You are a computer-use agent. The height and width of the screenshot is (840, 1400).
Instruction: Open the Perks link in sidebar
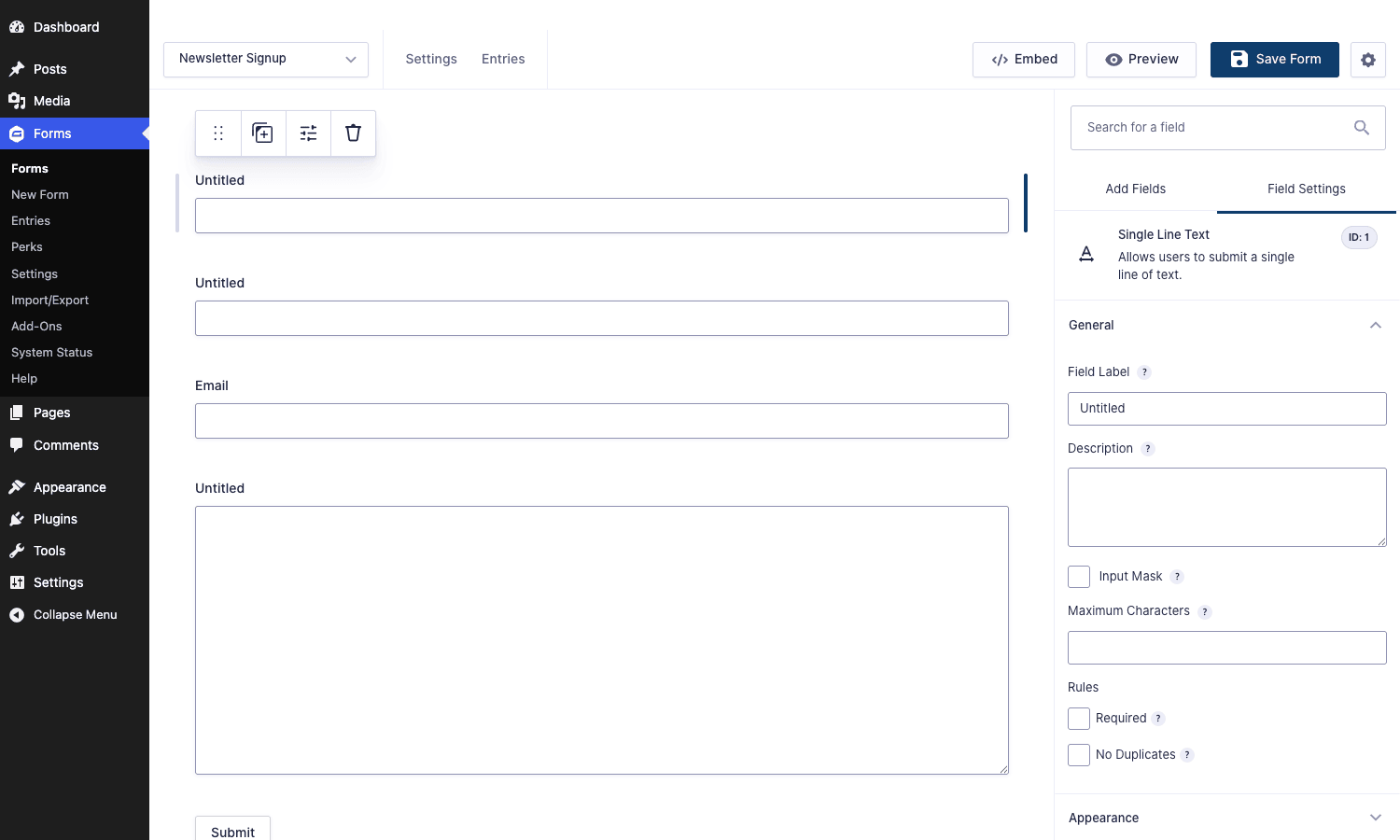(x=27, y=247)
